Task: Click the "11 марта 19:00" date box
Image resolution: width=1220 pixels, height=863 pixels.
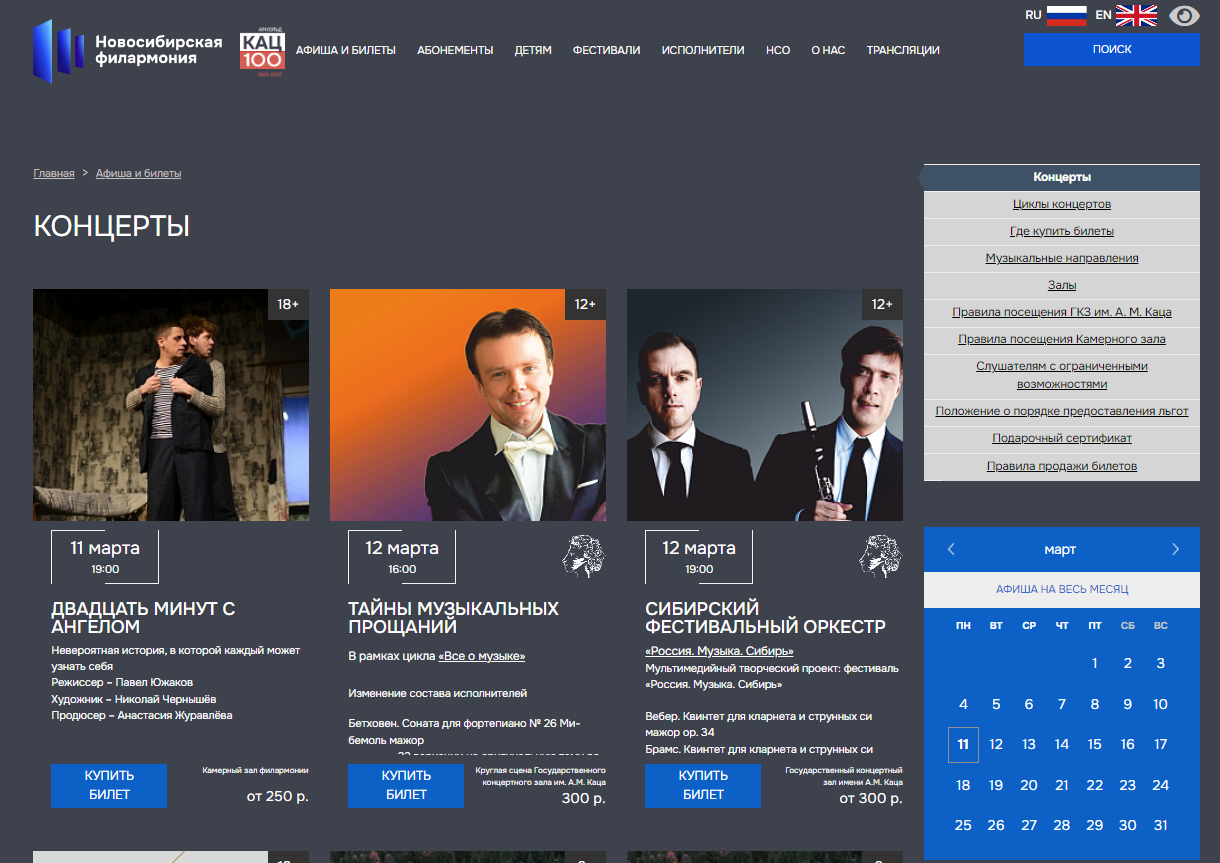Action: [105, 557]
